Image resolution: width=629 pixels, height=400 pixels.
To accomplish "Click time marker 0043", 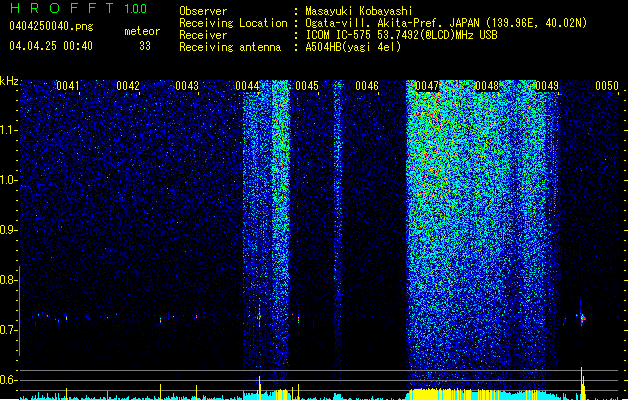I will click(187, 86).
